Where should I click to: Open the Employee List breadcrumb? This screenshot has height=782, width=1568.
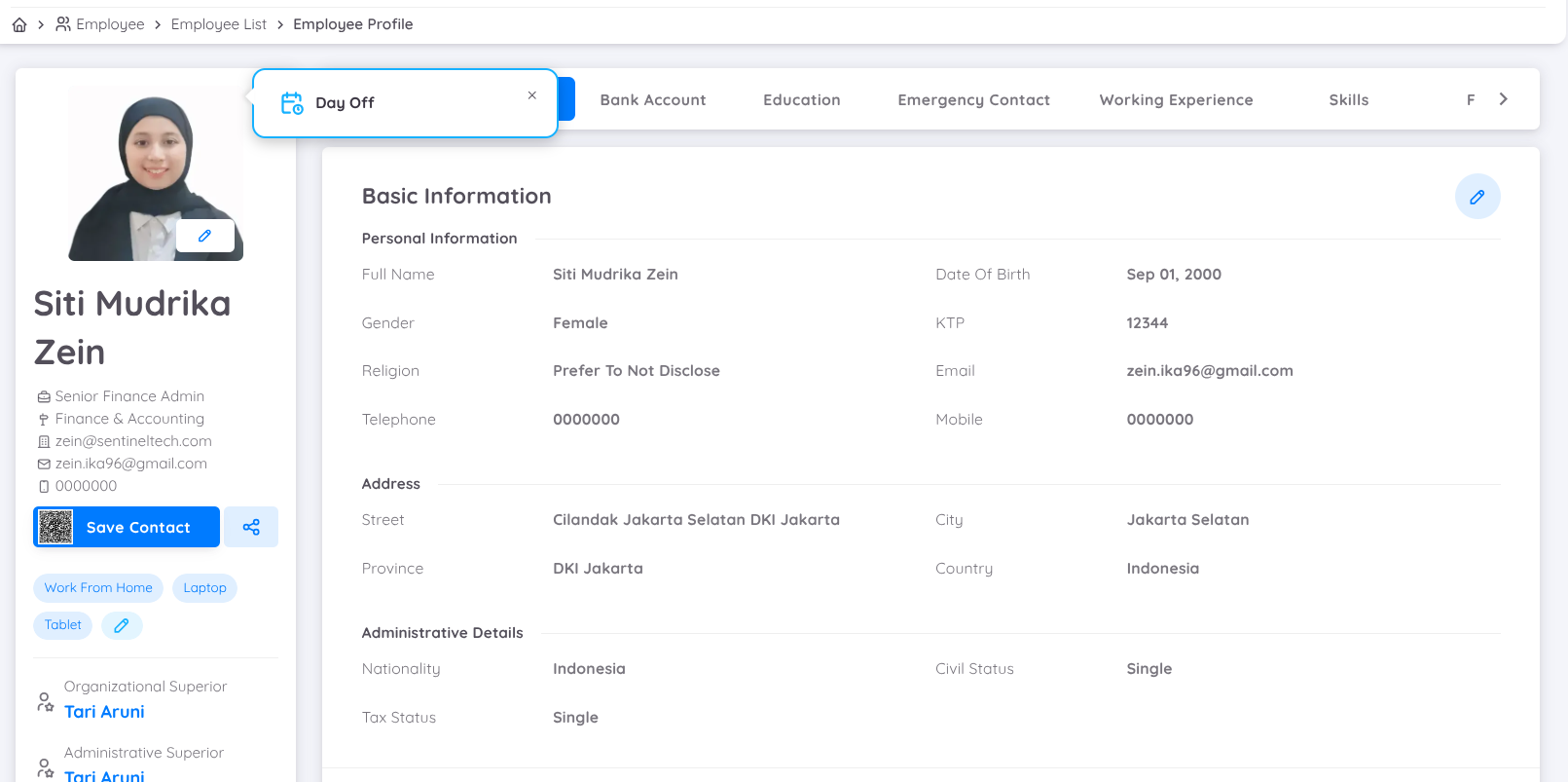coord(219,24)
